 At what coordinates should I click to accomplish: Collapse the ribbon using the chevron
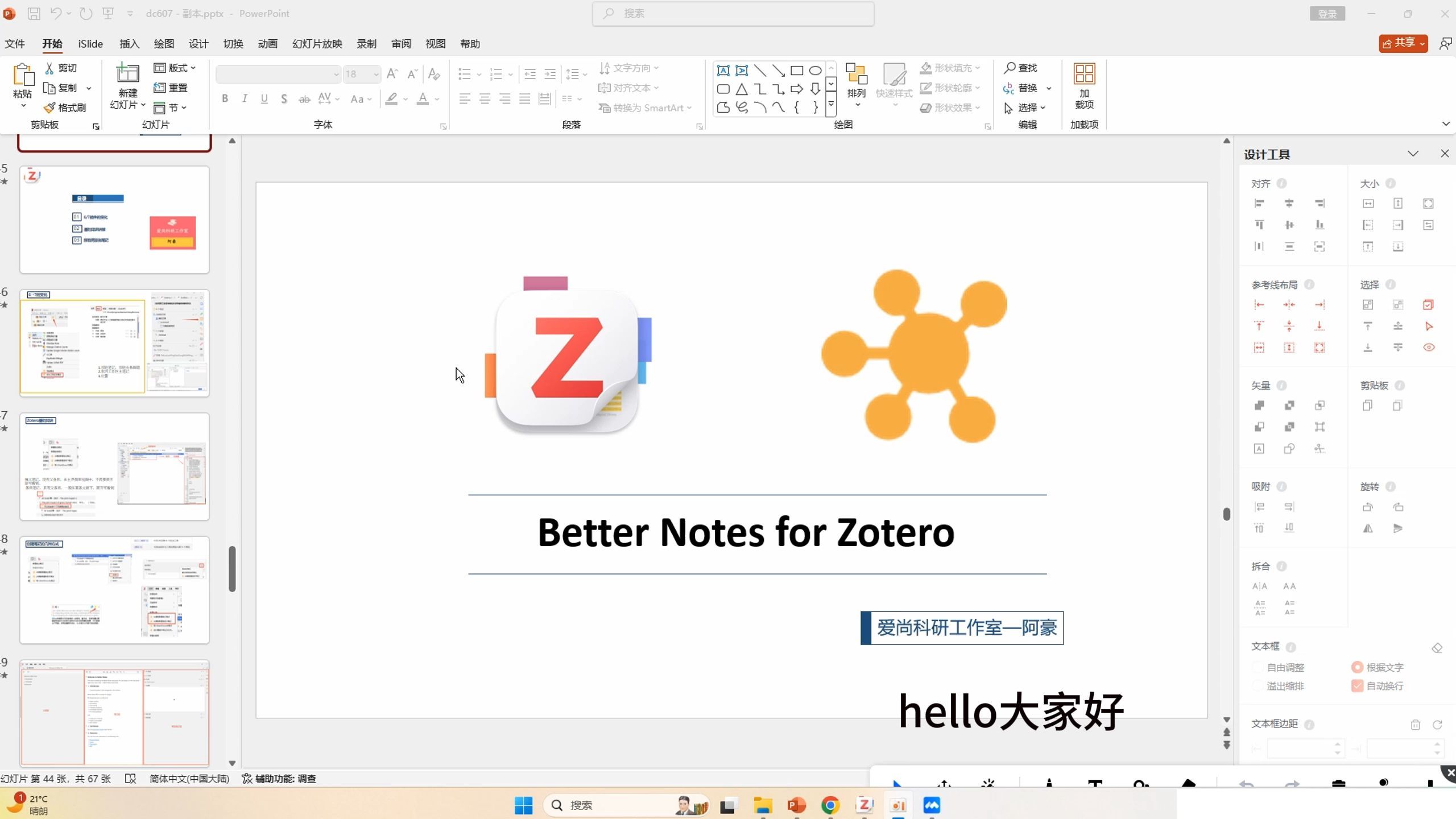point(1446,124)
